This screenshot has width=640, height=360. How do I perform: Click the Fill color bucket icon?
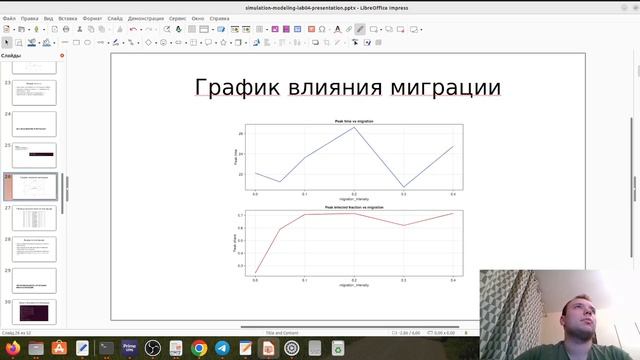47,42
